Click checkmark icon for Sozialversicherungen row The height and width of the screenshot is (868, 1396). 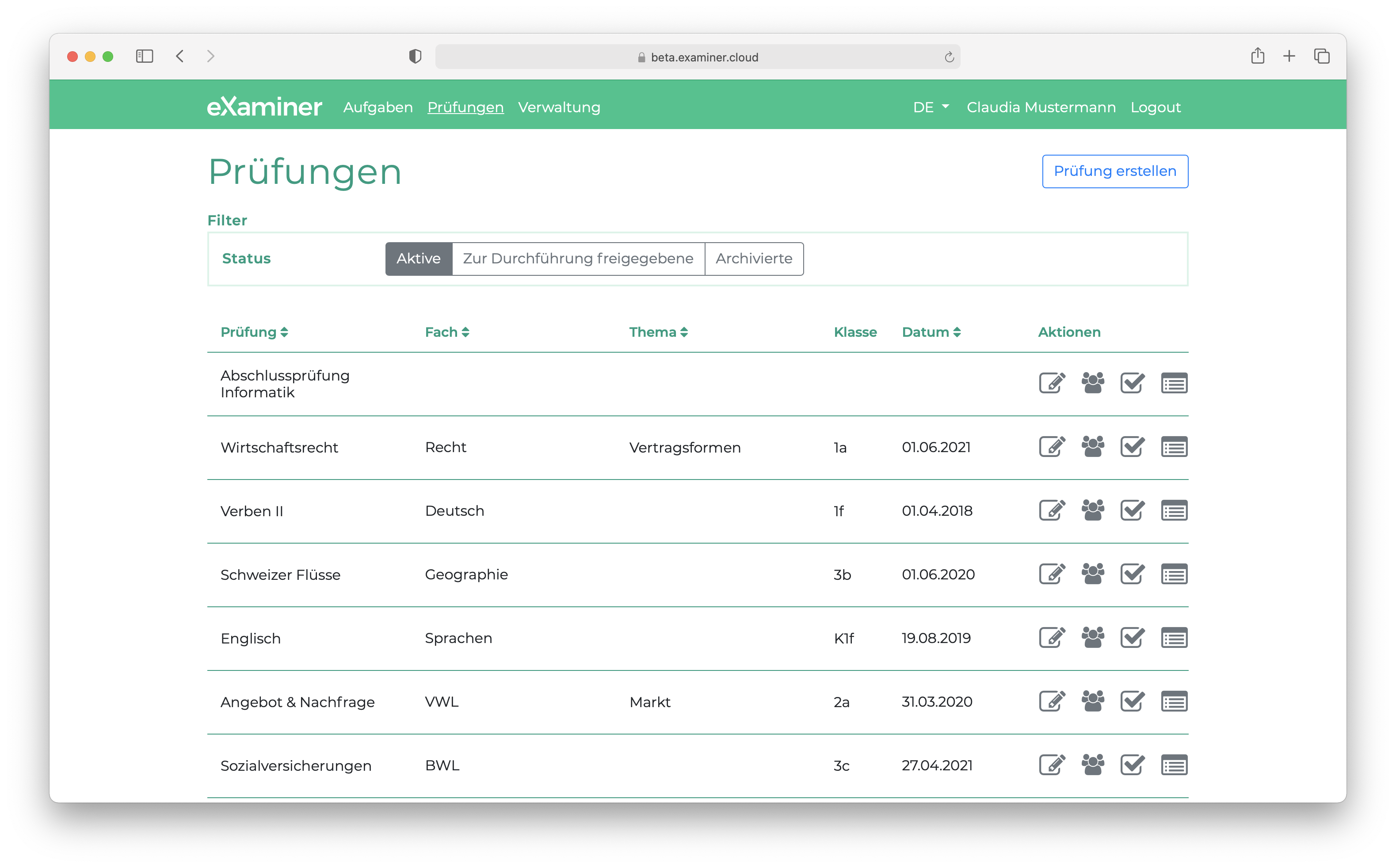pos(1132,765)
